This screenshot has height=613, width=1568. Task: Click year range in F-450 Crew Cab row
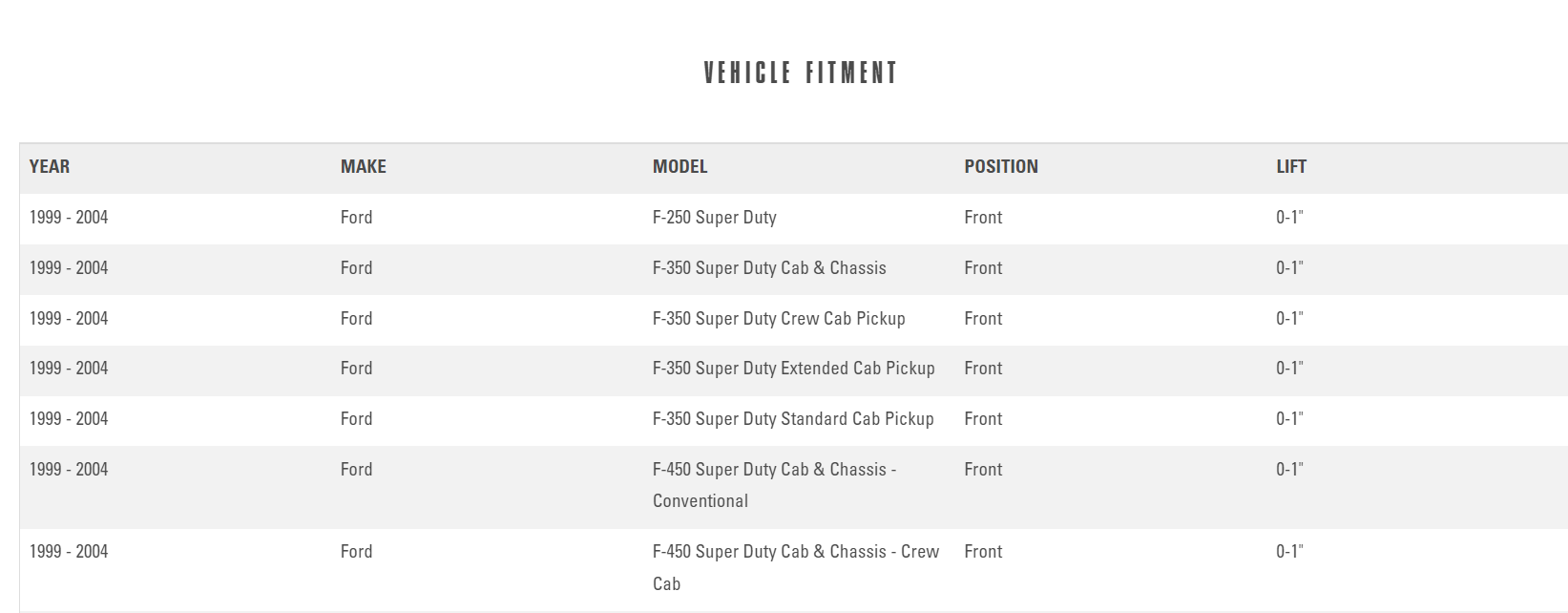click(69, 552)
